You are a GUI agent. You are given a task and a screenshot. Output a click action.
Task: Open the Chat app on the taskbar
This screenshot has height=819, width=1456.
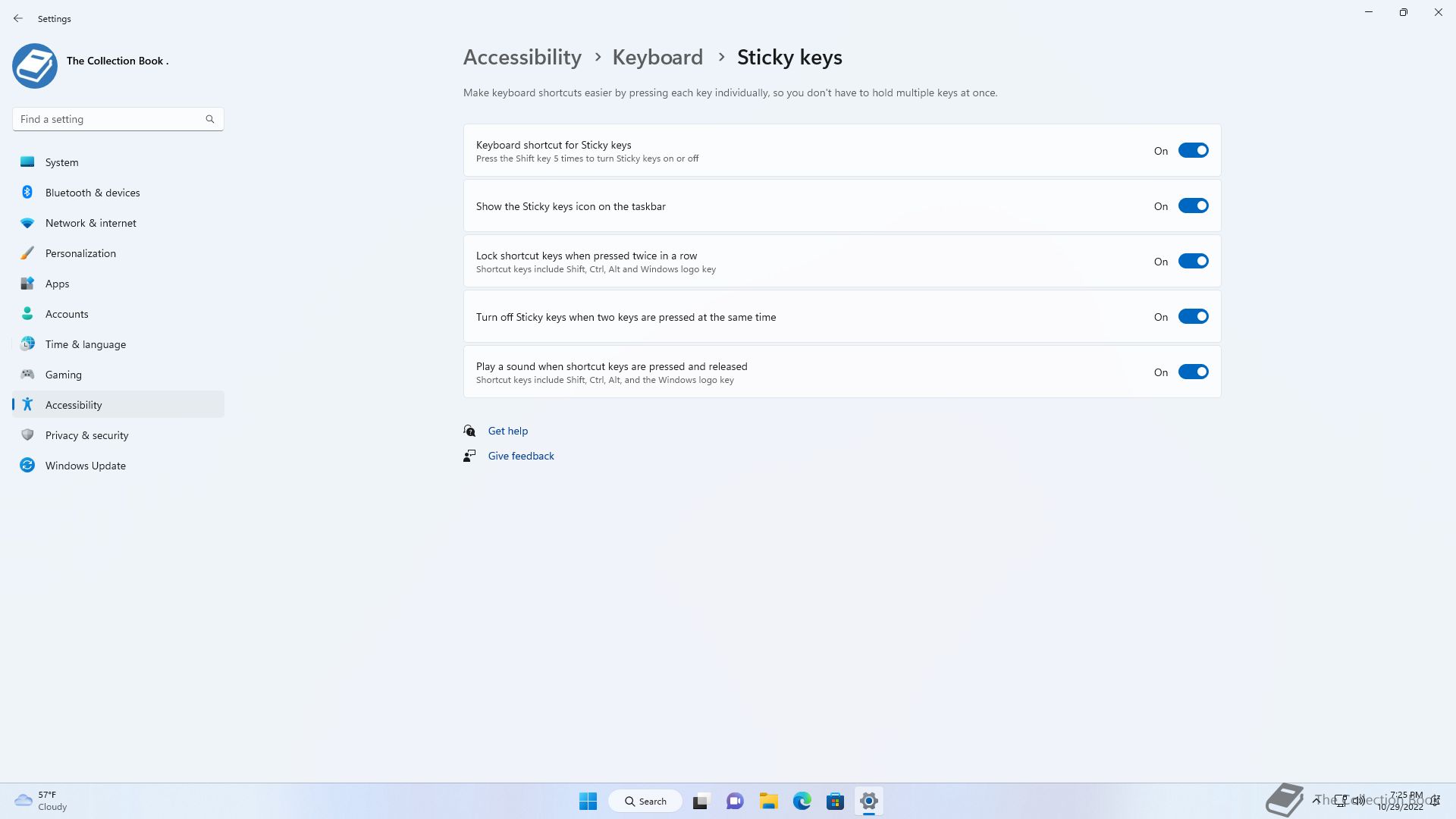point(735,801)
